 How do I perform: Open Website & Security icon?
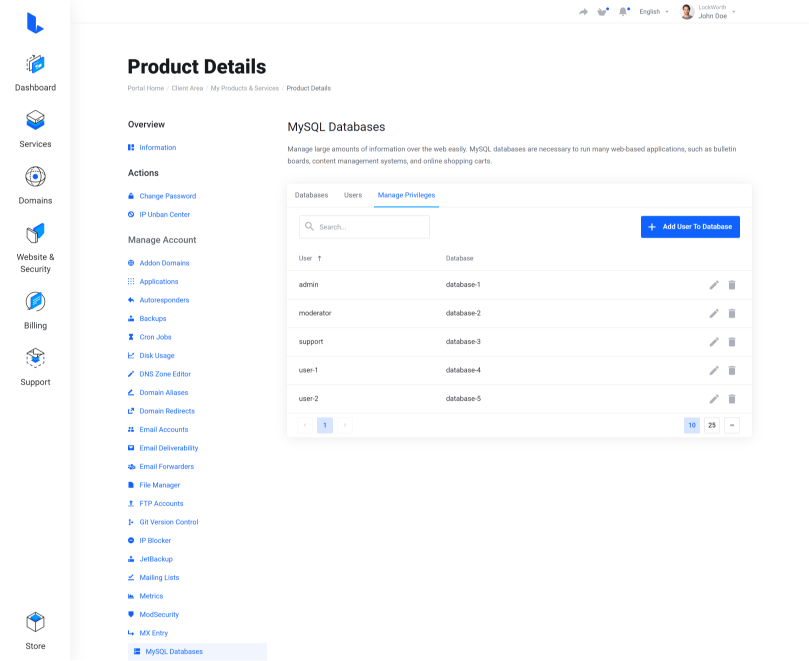coord(35,233)
